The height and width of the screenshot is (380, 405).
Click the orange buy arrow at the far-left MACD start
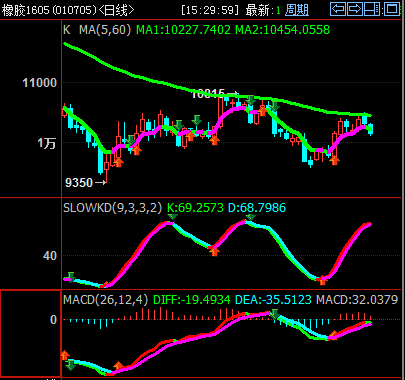coord(65,355)
